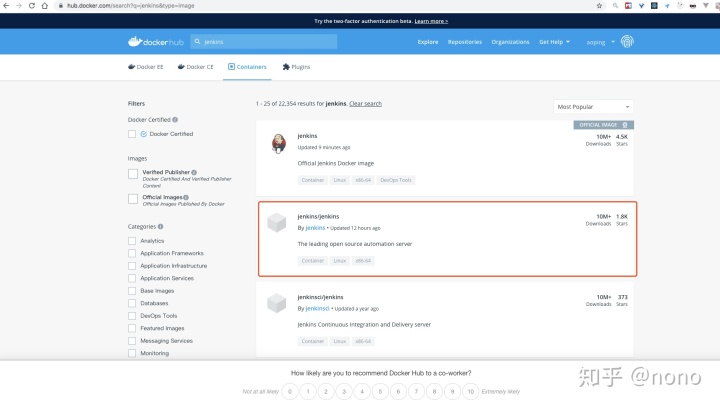This screenshot has height=406, width=720.
Task: Tick the Base Images checkbox
Action: 132,291
